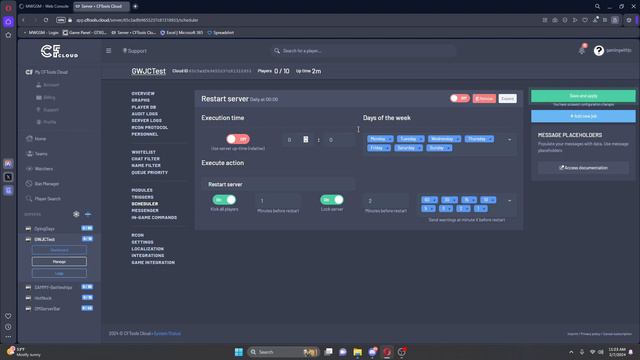Click the Search for a player field
640x360 pixels.
[363, 51]
